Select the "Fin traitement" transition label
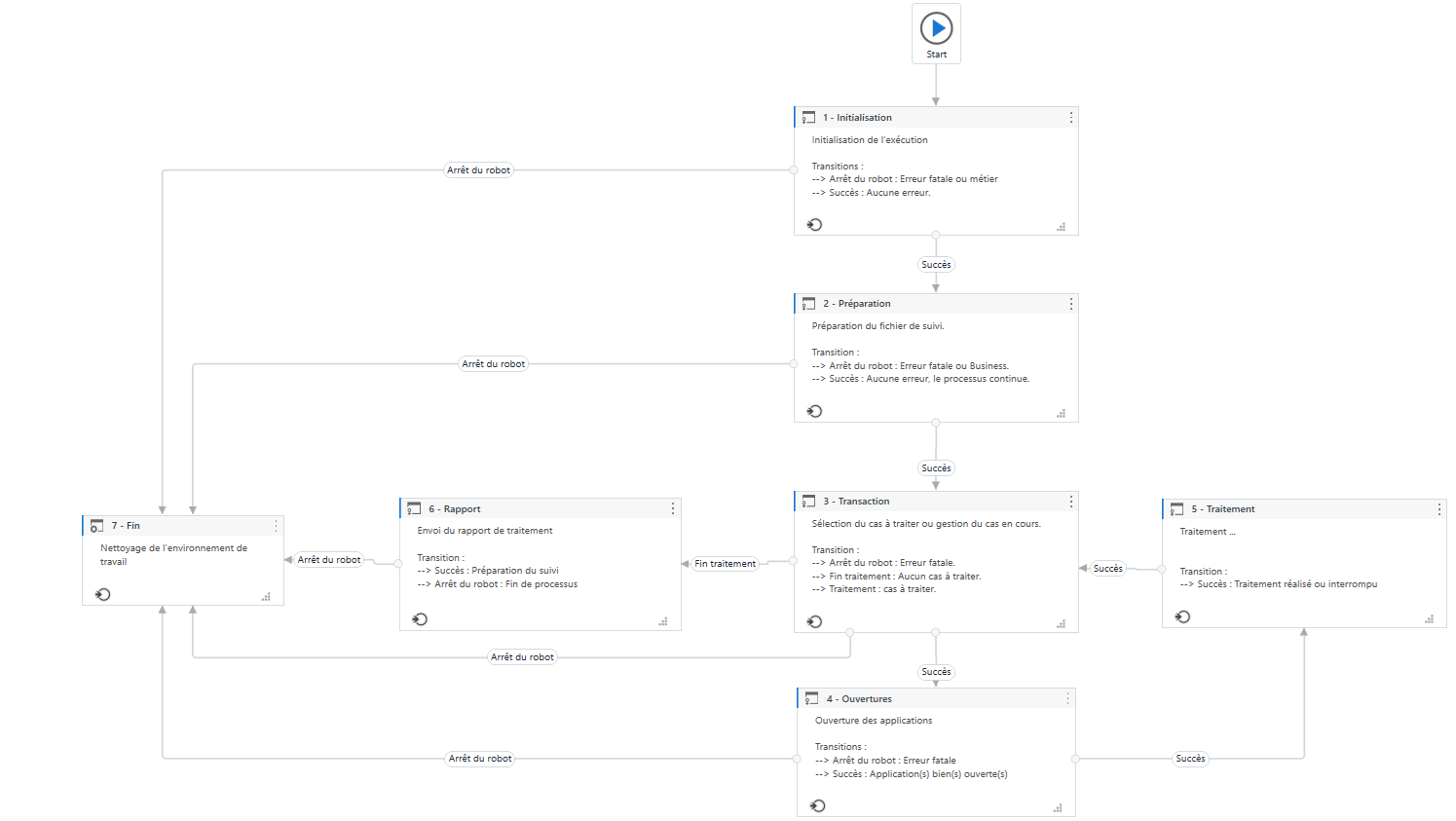This screenshot has height=821, width=1456. click(726, 564)
